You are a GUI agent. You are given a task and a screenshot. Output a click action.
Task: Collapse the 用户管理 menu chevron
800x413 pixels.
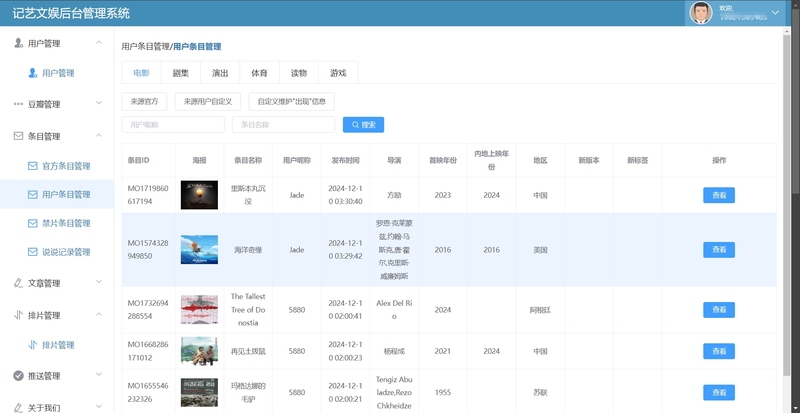tap(99, 42)
